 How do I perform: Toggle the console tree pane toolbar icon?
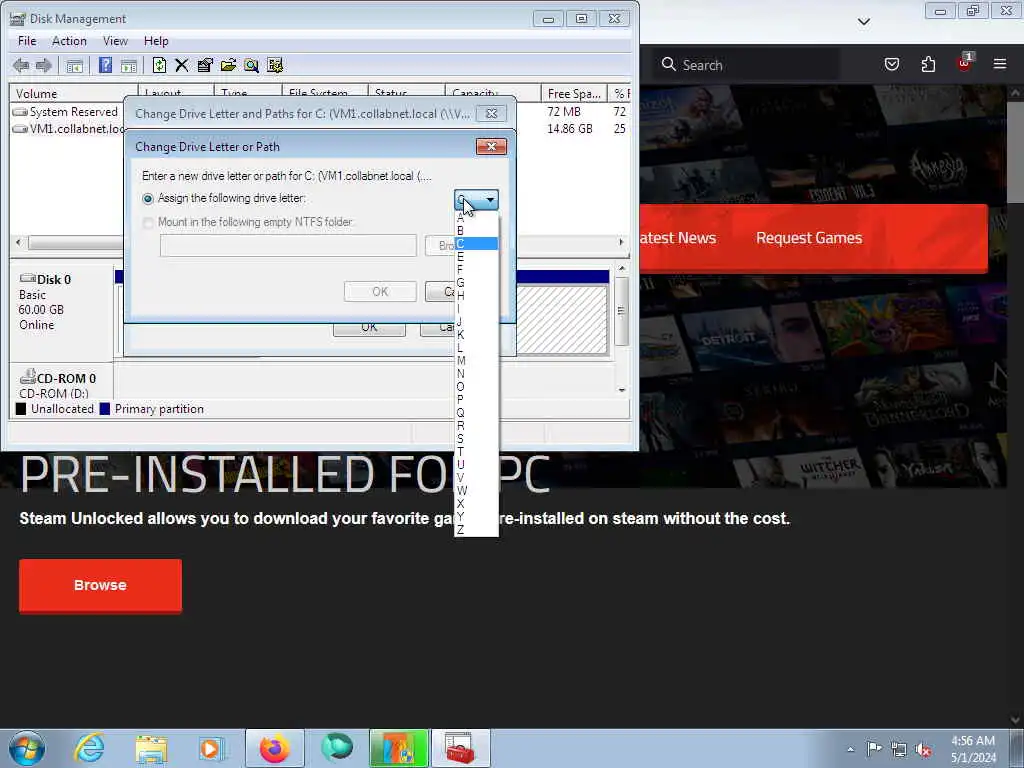pos(74,65)
